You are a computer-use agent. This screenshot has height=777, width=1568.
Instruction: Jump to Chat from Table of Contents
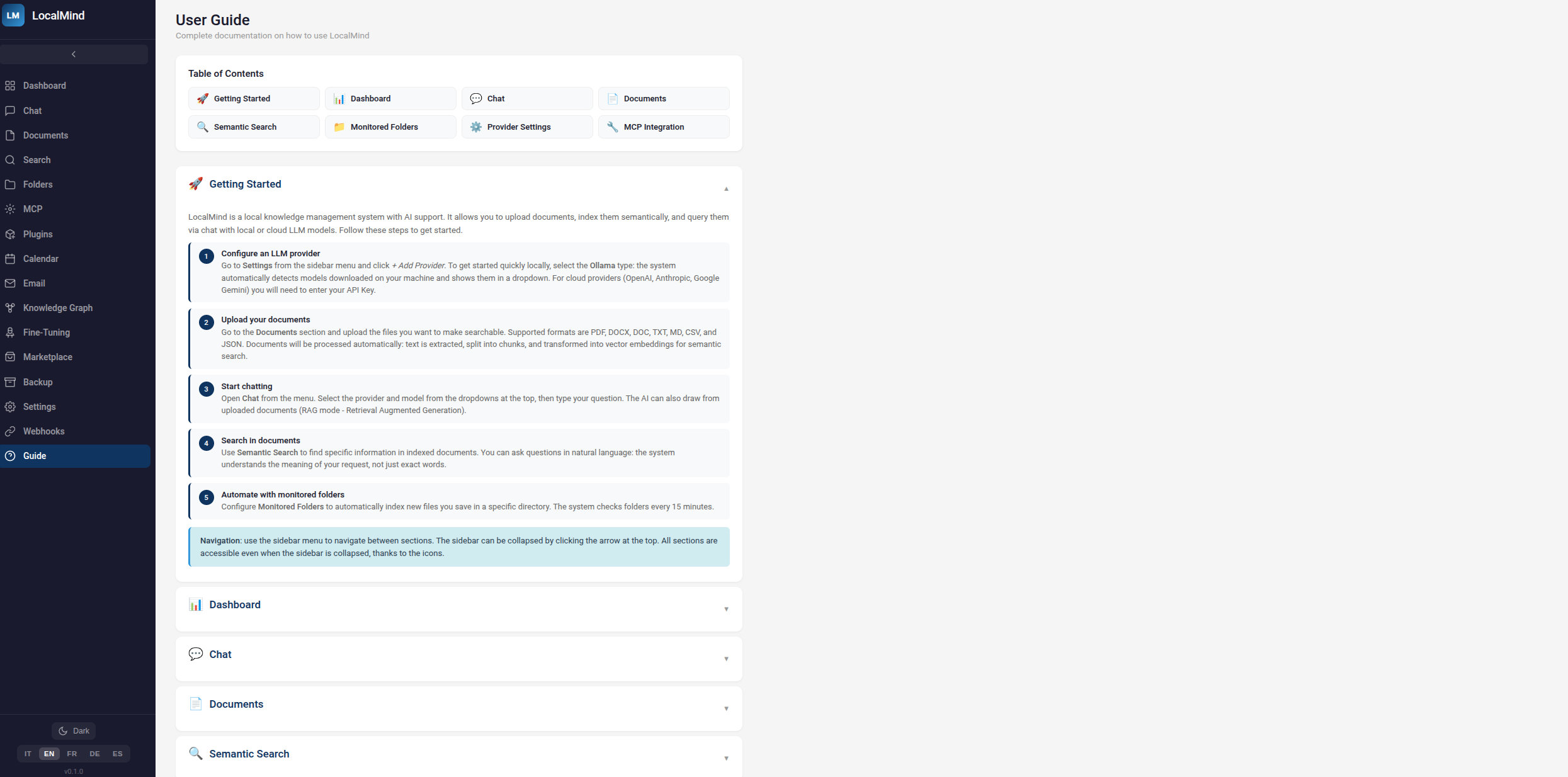tap(527, 99)
